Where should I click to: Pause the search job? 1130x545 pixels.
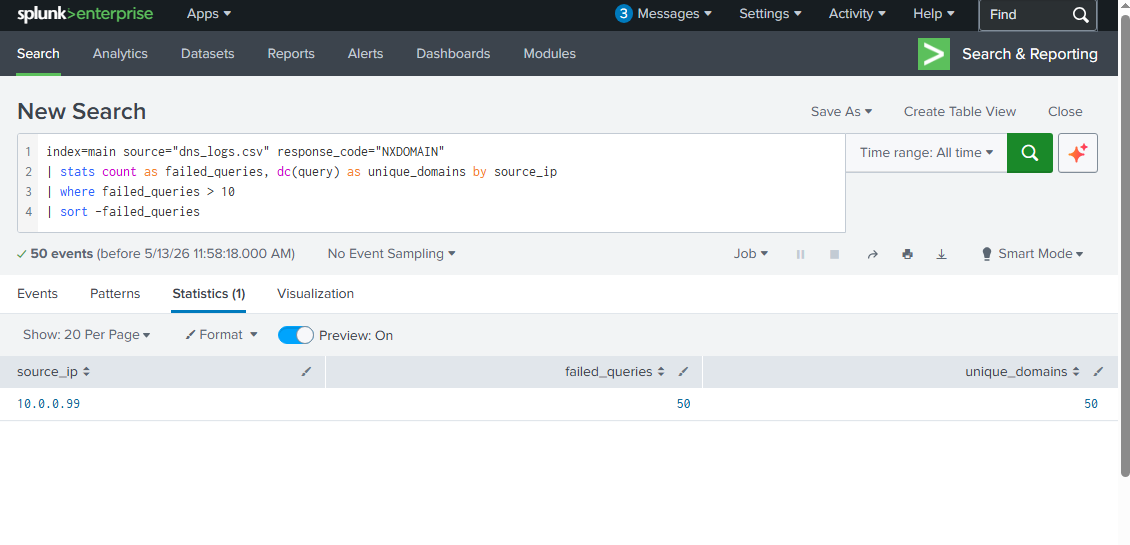(801, 254)
